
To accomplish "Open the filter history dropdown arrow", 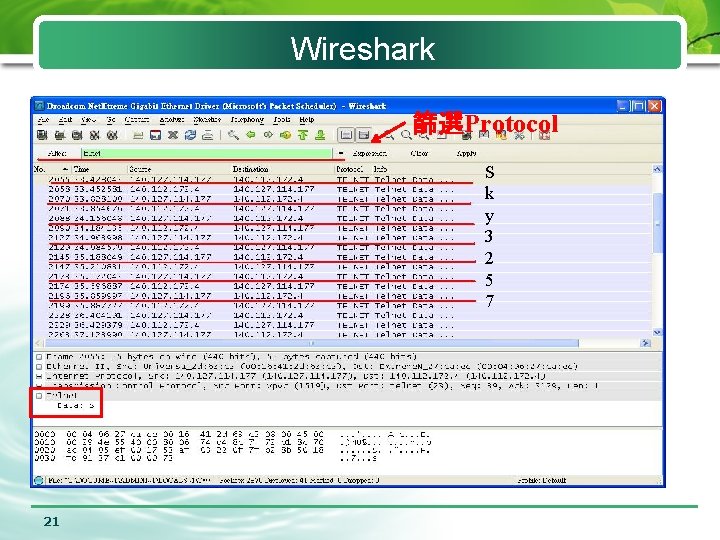I will (341, 153).
